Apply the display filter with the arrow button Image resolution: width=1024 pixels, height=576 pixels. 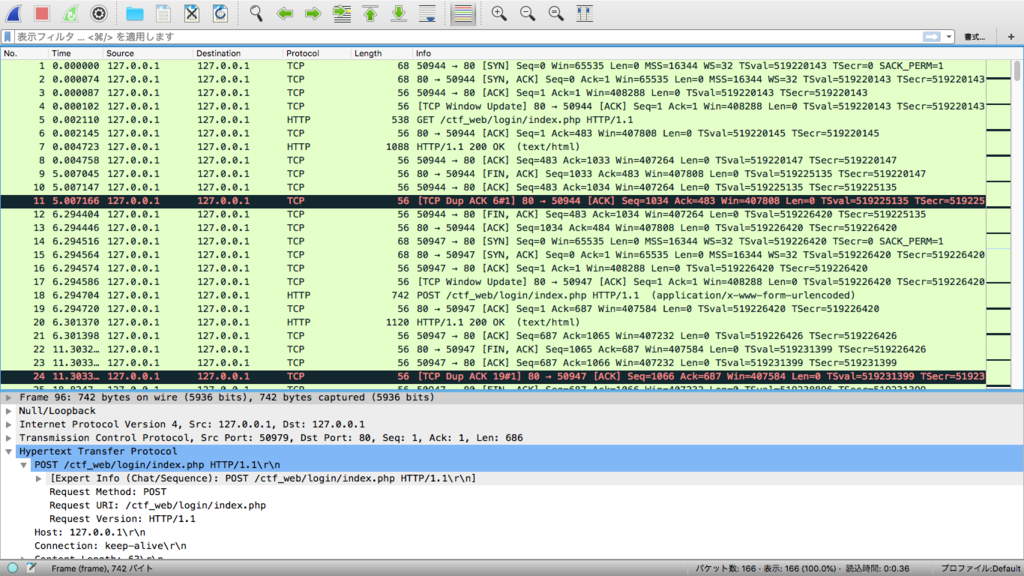pos(932,37)
